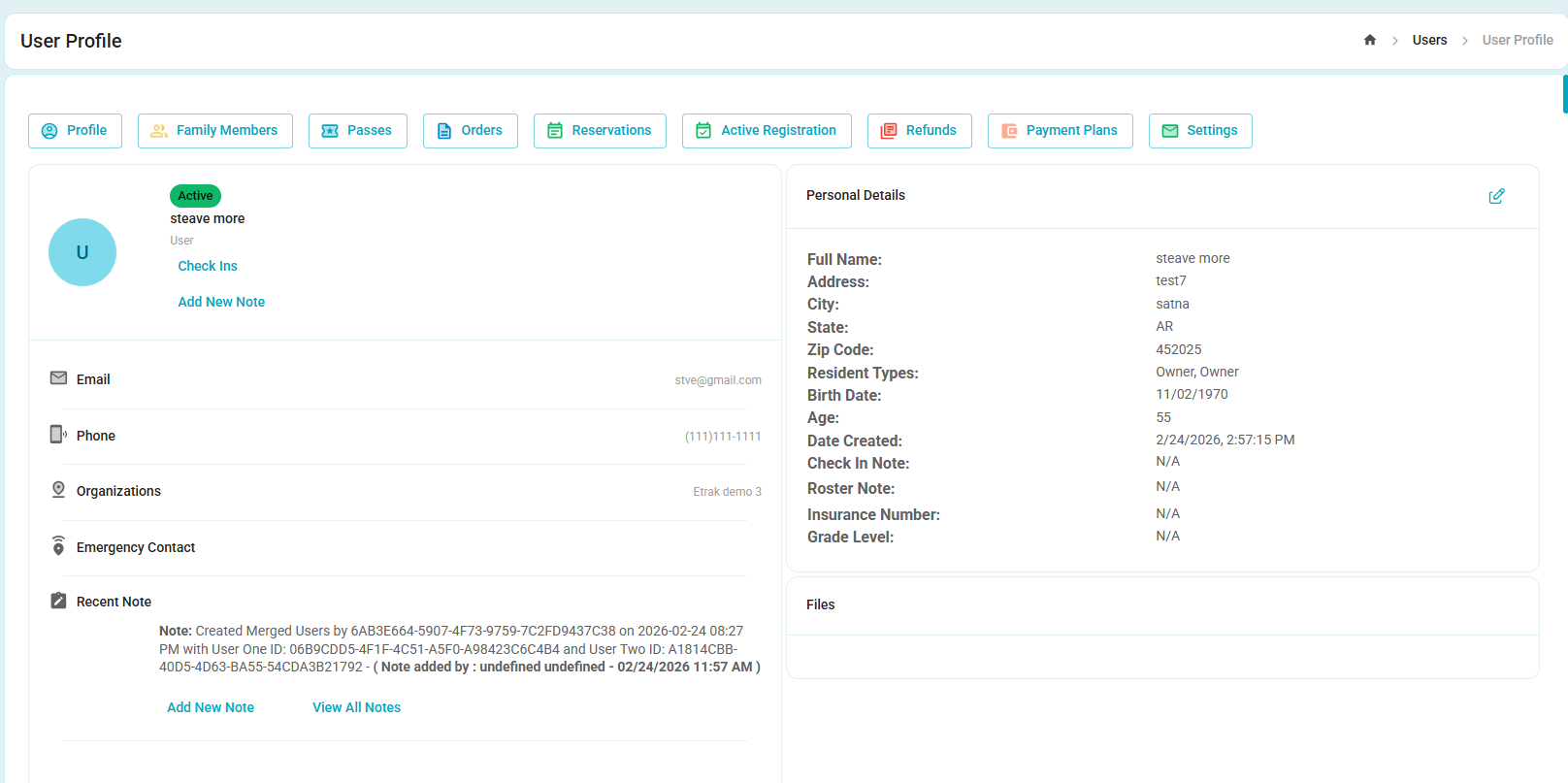The height and width of the screenshot is (783, 1568).
Task: Click address value test7
Action: [1171, 280]
